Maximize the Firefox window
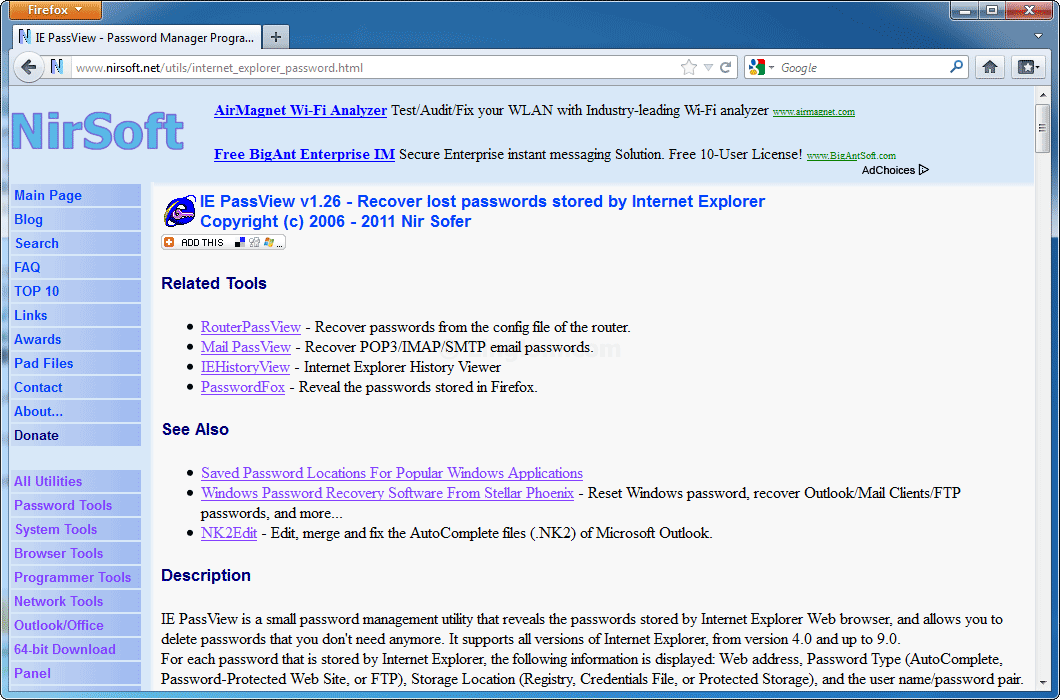The image size is (1060, 700). tap(992, 9)
